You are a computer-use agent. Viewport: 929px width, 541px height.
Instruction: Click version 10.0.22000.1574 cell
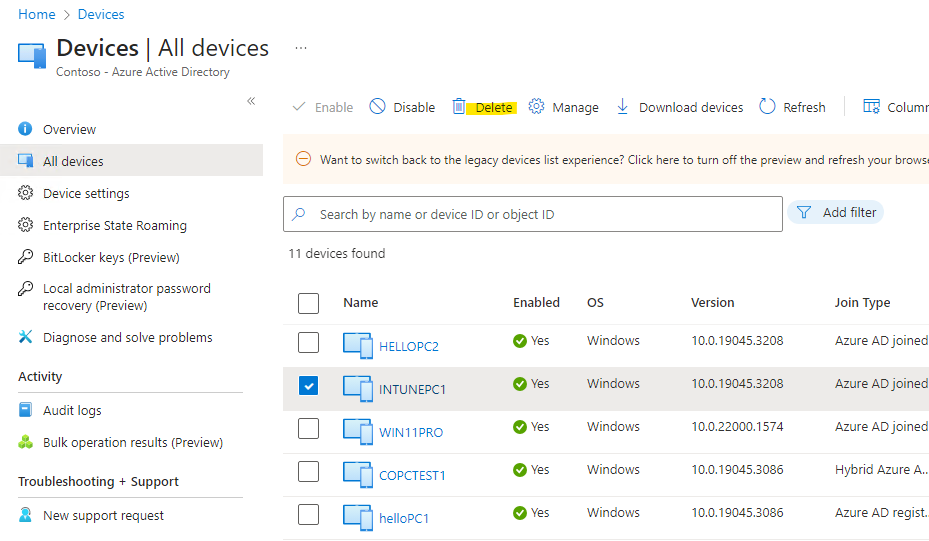(x=738, y=427)
